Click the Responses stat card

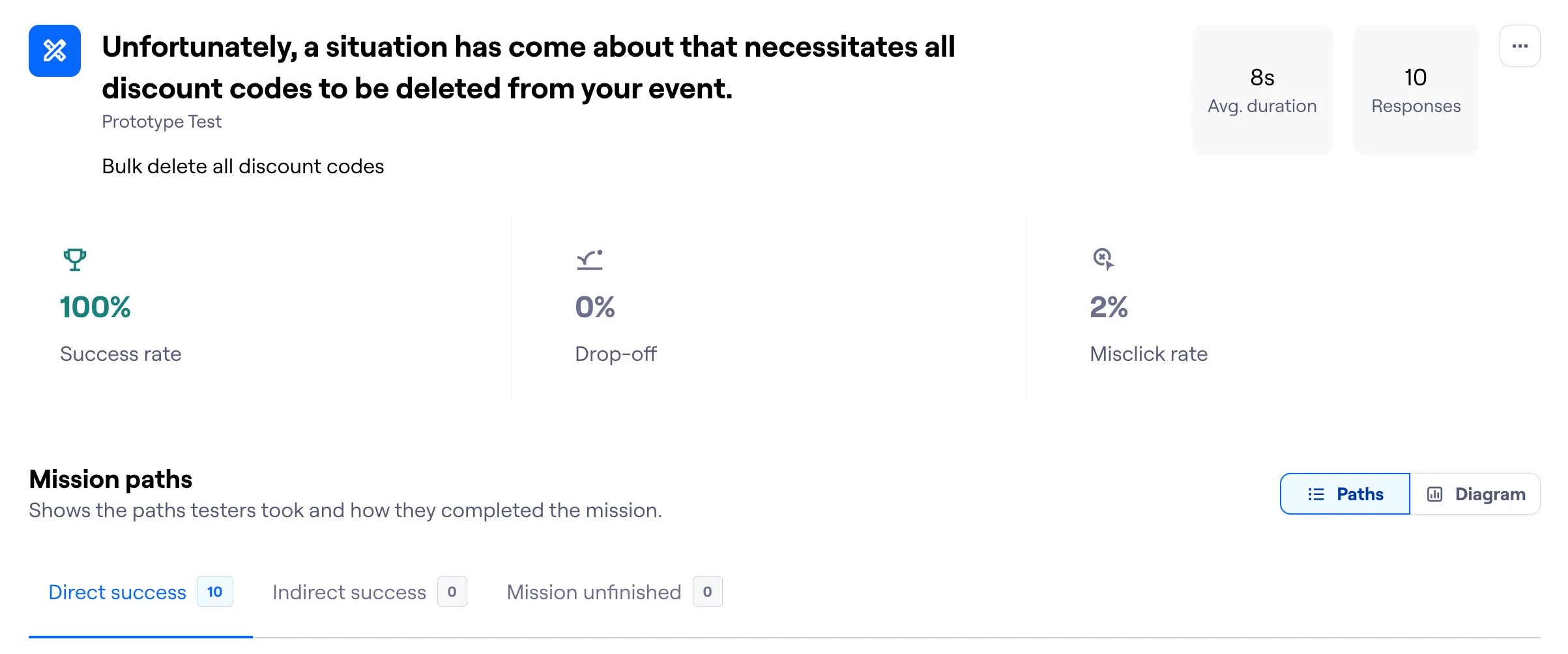click(x=1416, y=90)
